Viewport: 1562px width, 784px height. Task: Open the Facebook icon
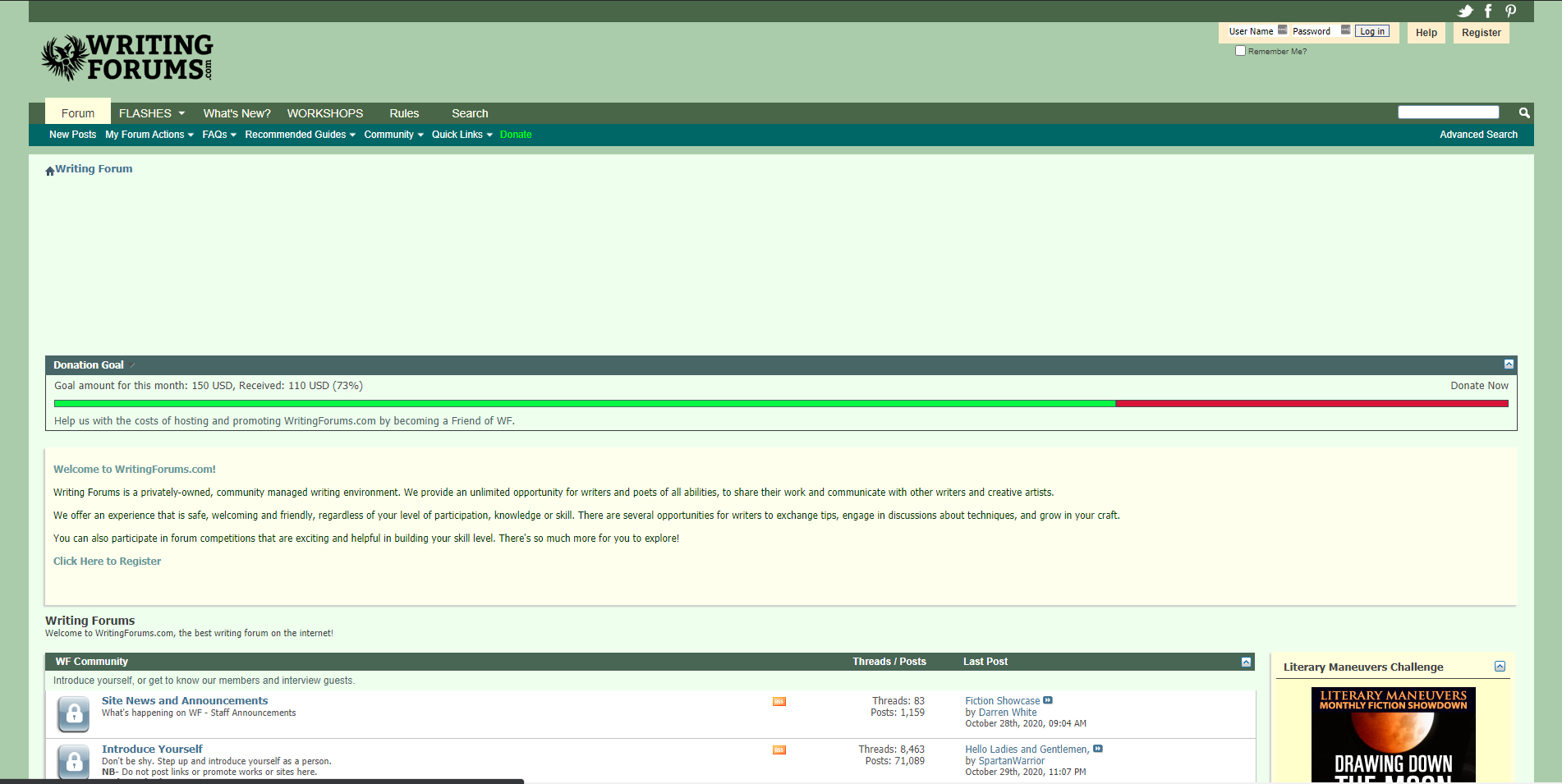pos(1488,11)
